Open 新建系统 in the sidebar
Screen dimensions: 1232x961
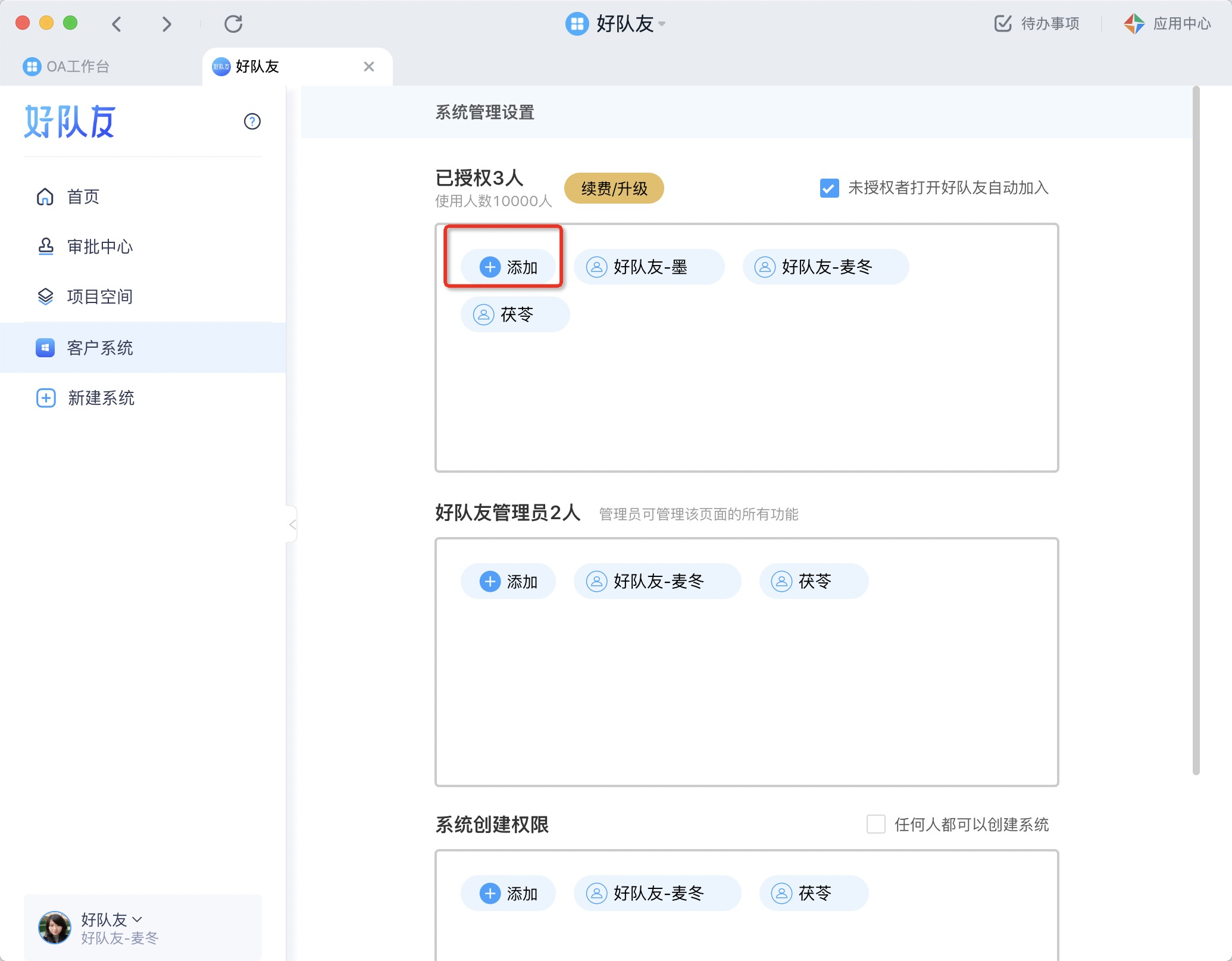(x=143, y=398)
